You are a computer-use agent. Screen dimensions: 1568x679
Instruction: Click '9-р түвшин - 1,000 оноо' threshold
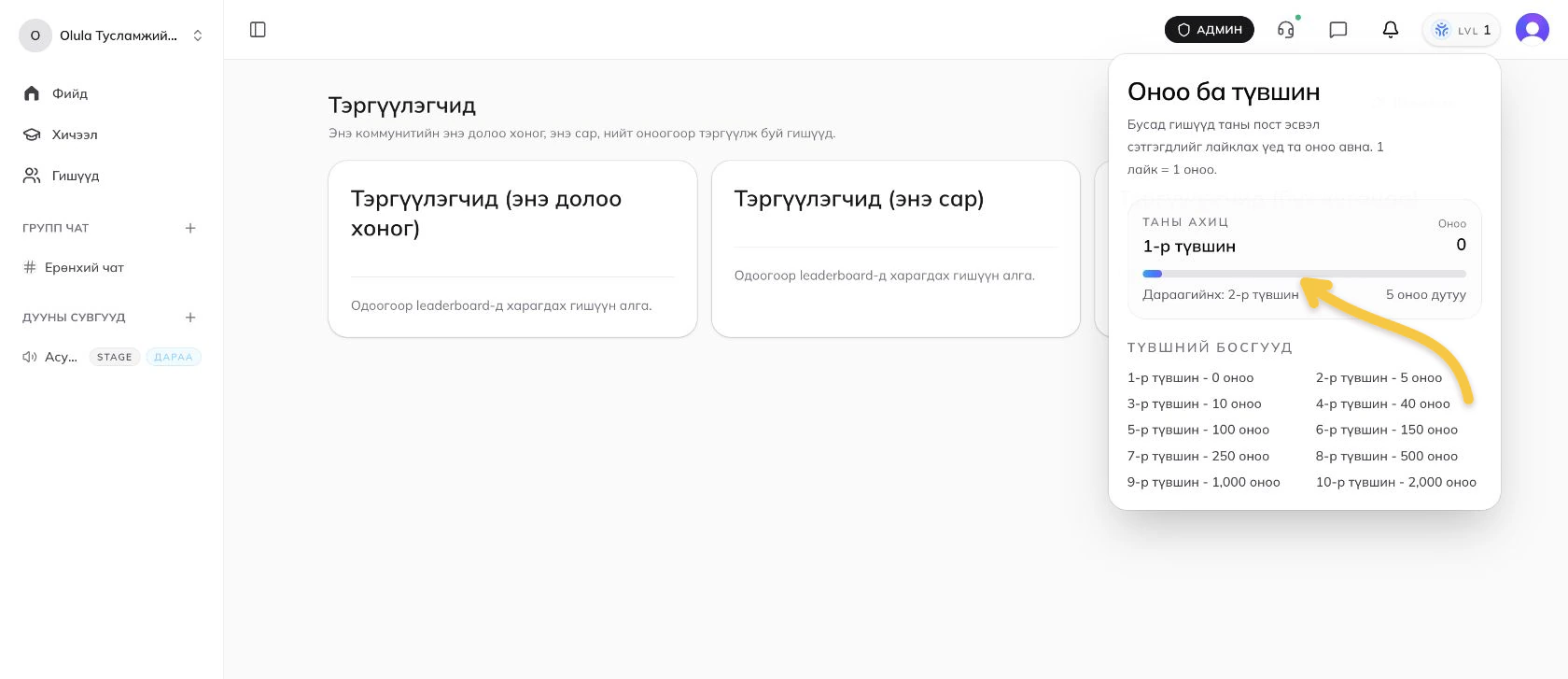tap(1204, 482)
